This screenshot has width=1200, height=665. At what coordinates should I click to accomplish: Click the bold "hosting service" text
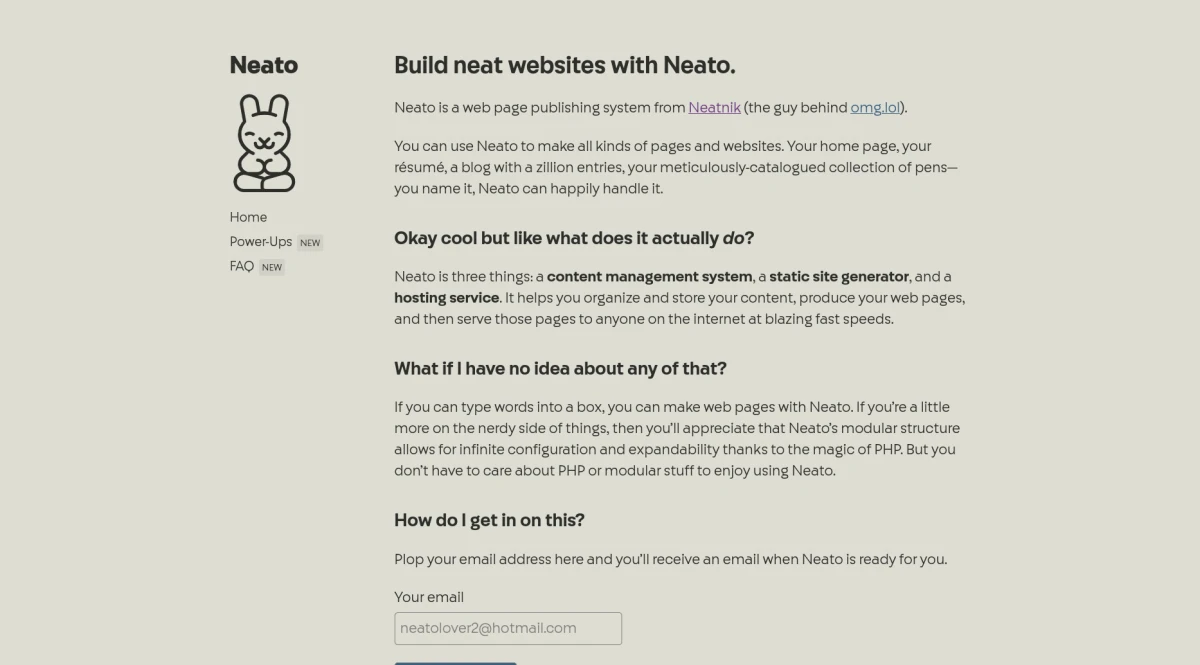pos(446,298)
